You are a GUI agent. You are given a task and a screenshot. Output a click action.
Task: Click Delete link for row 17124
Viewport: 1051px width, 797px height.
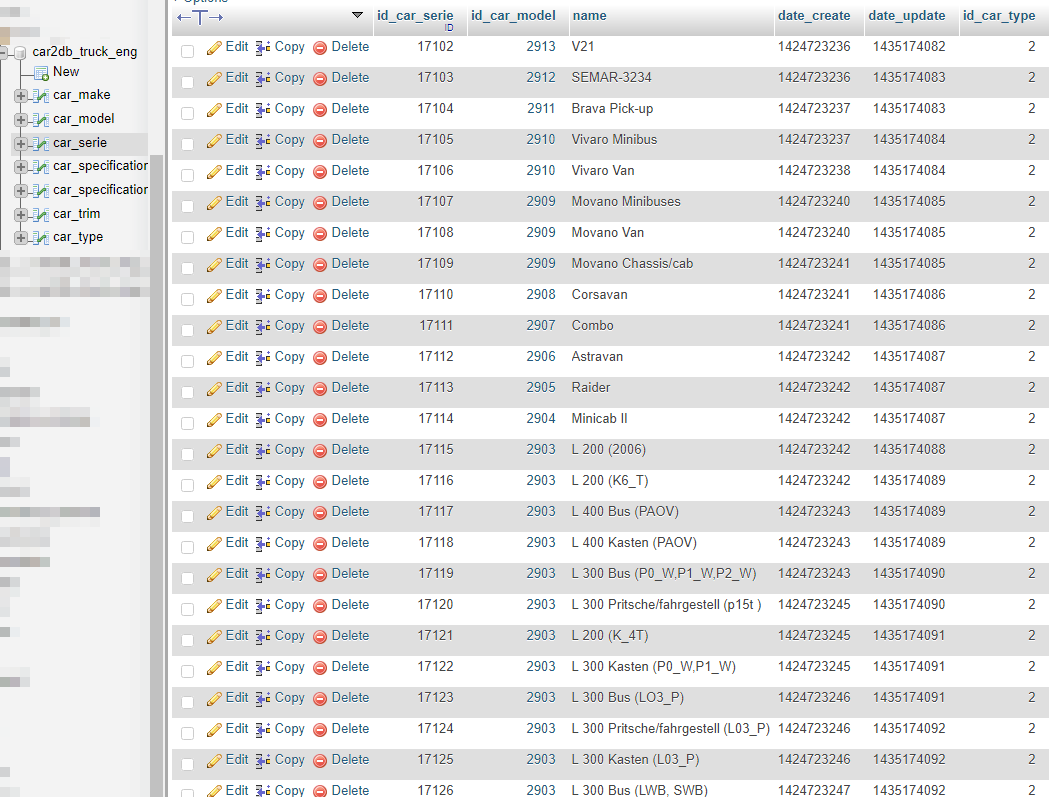[350, 729]
